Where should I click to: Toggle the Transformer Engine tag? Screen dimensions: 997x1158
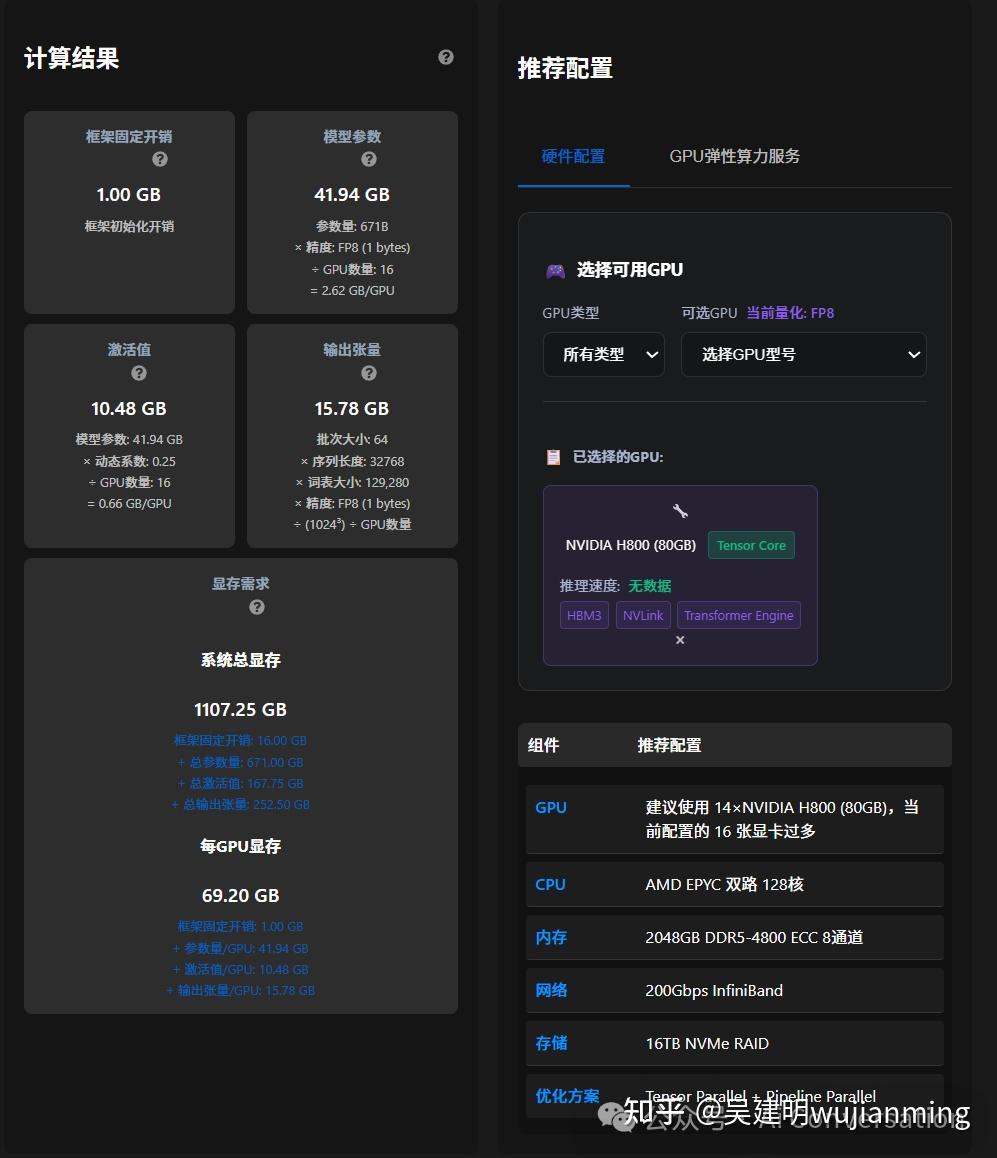click(x=739, y=615)
